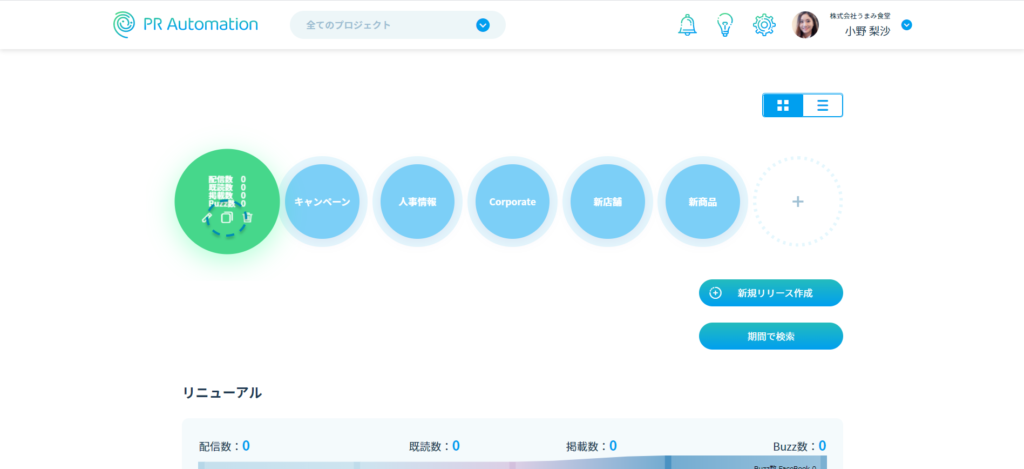1024x469 pixels.
Task: Switch to grid view
Action: [783, 105]
